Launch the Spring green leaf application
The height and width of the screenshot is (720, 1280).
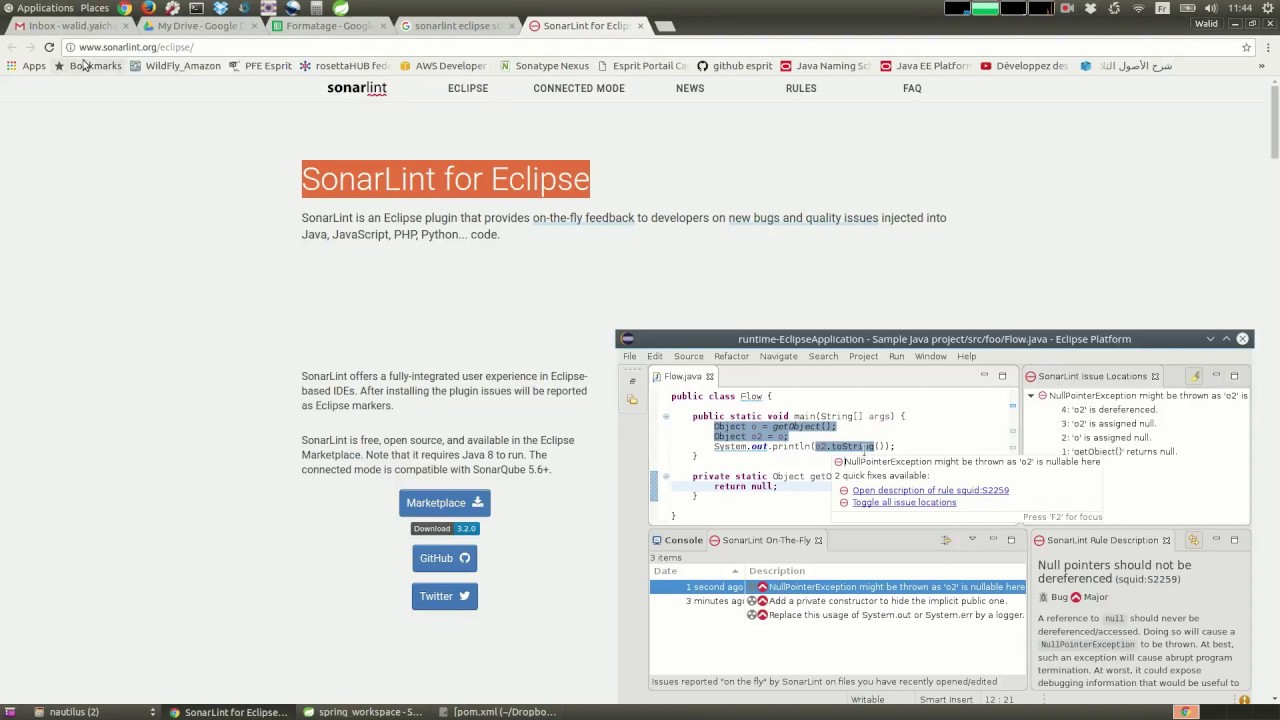point(341,8)
